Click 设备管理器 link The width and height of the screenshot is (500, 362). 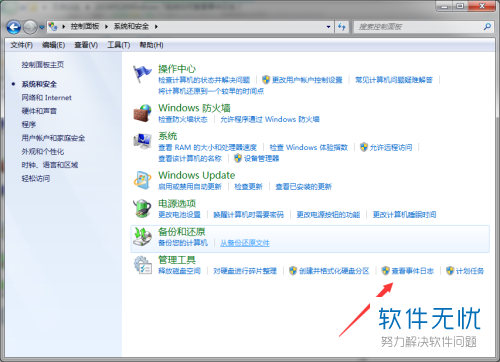pos(261,159)
